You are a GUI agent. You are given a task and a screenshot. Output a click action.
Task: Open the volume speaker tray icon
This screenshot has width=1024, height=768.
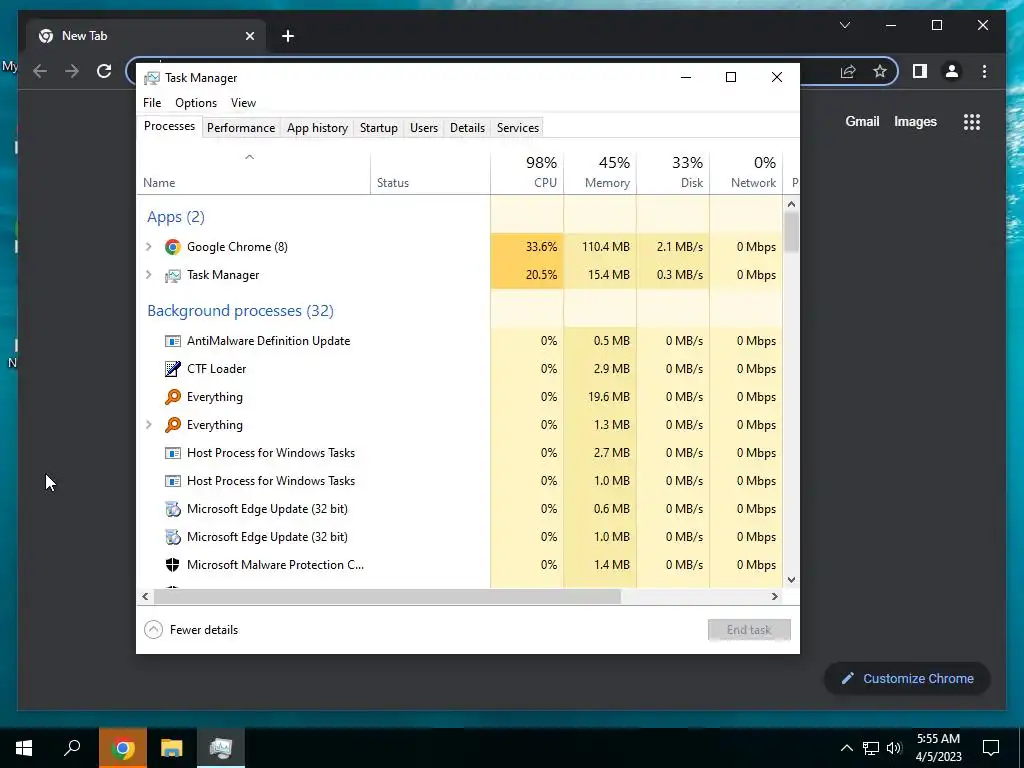894,748
